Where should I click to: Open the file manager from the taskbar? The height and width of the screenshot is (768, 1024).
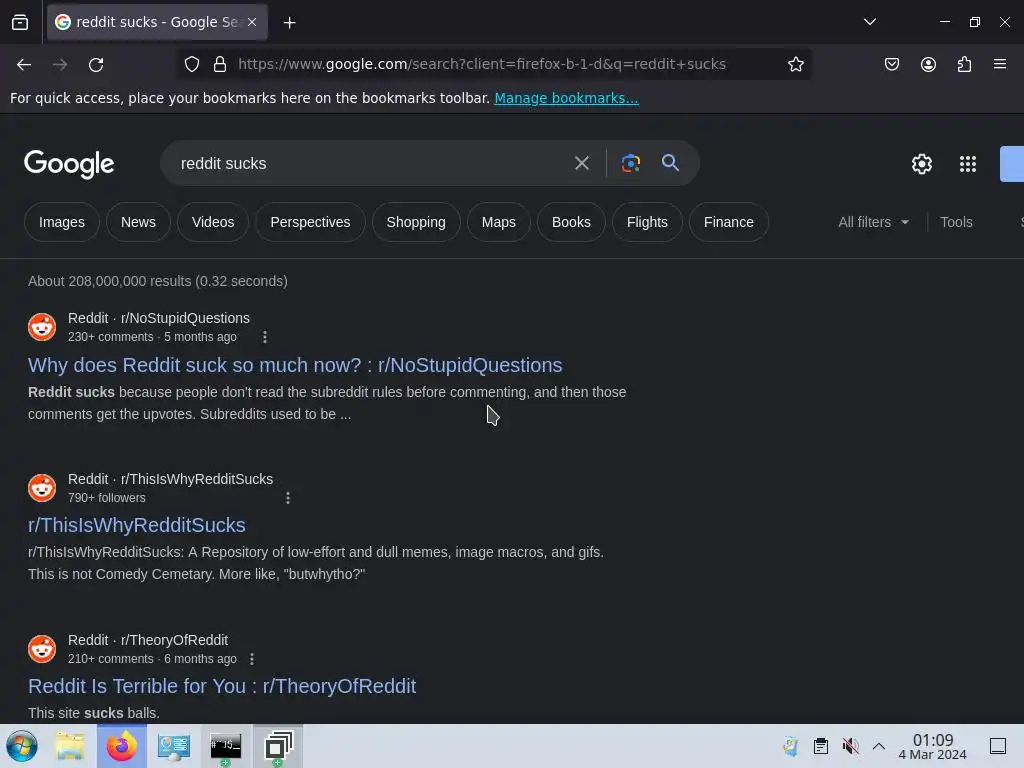pos(70,746)
